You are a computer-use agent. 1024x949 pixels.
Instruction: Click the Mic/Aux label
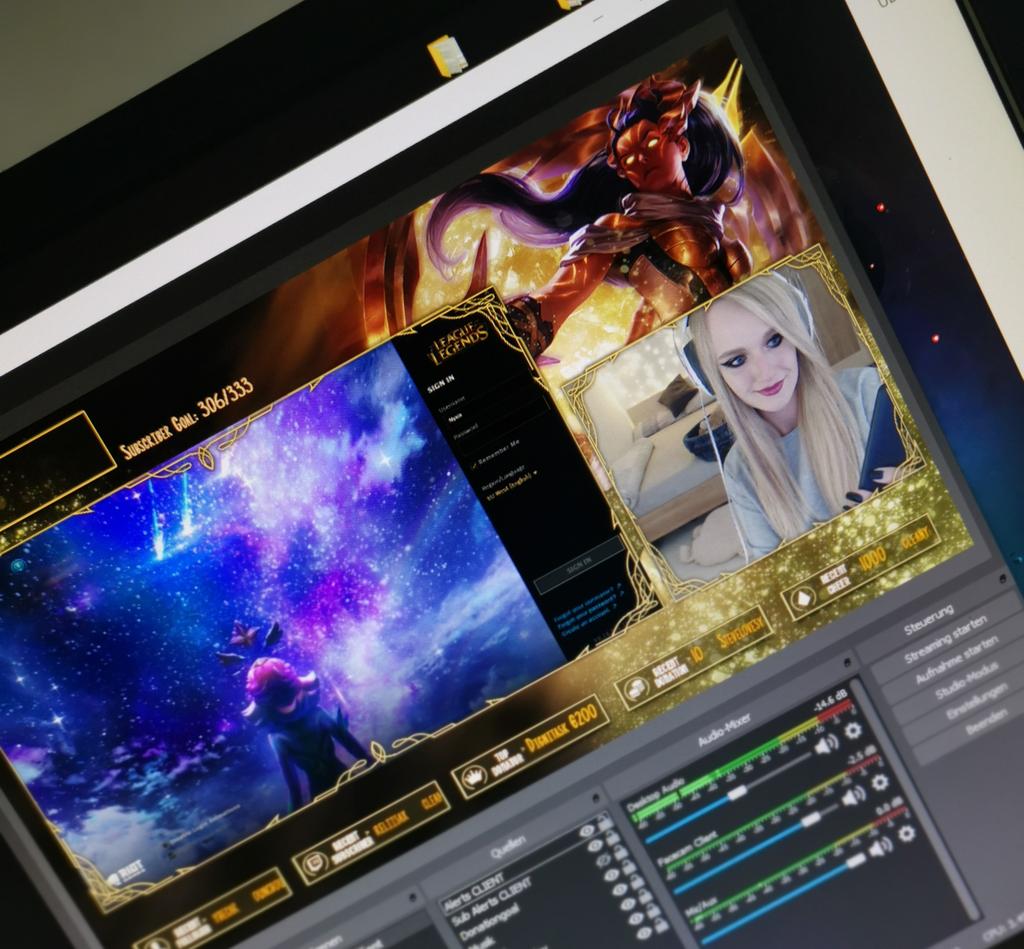point(701,909)
